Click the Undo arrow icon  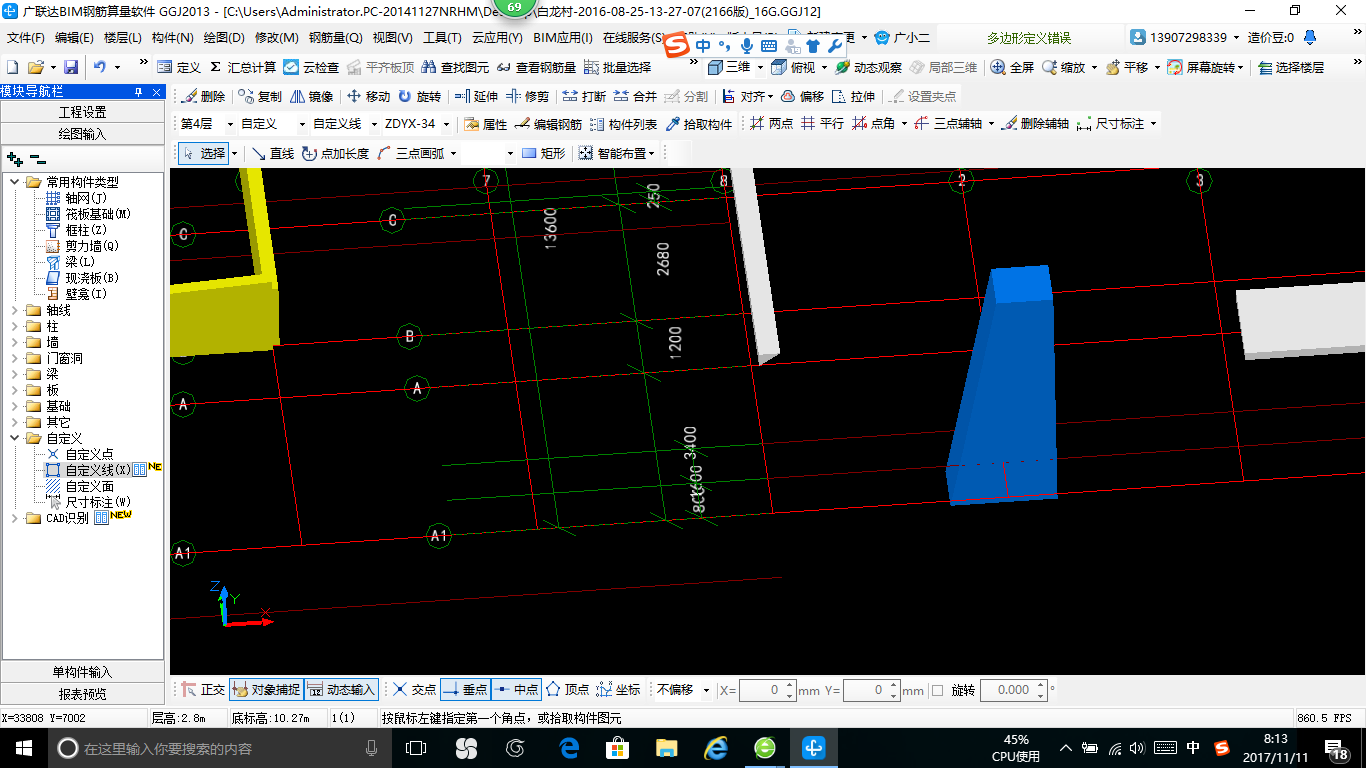click(100, 67)
